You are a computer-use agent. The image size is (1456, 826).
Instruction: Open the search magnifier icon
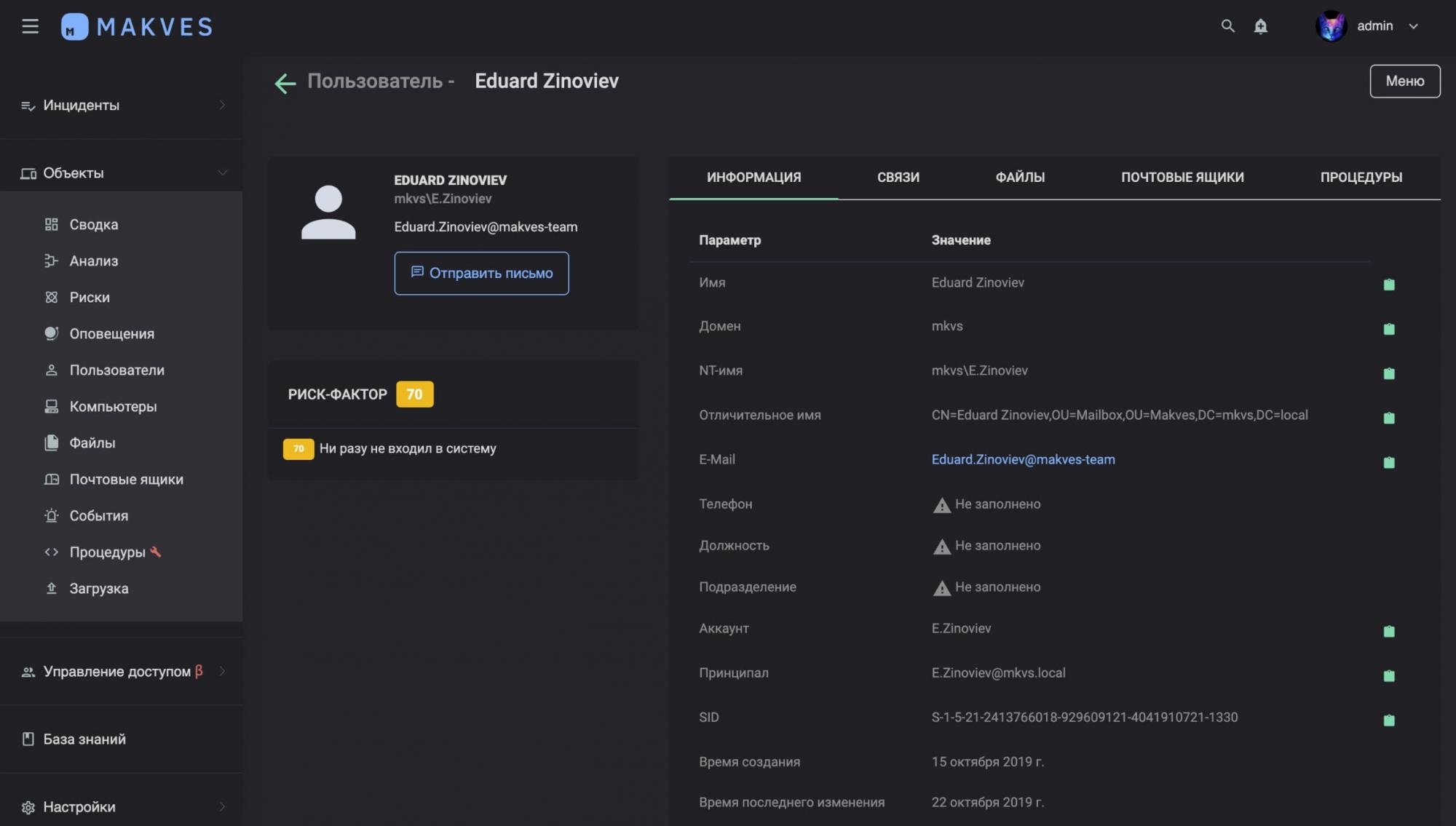tap(1227, 26)
